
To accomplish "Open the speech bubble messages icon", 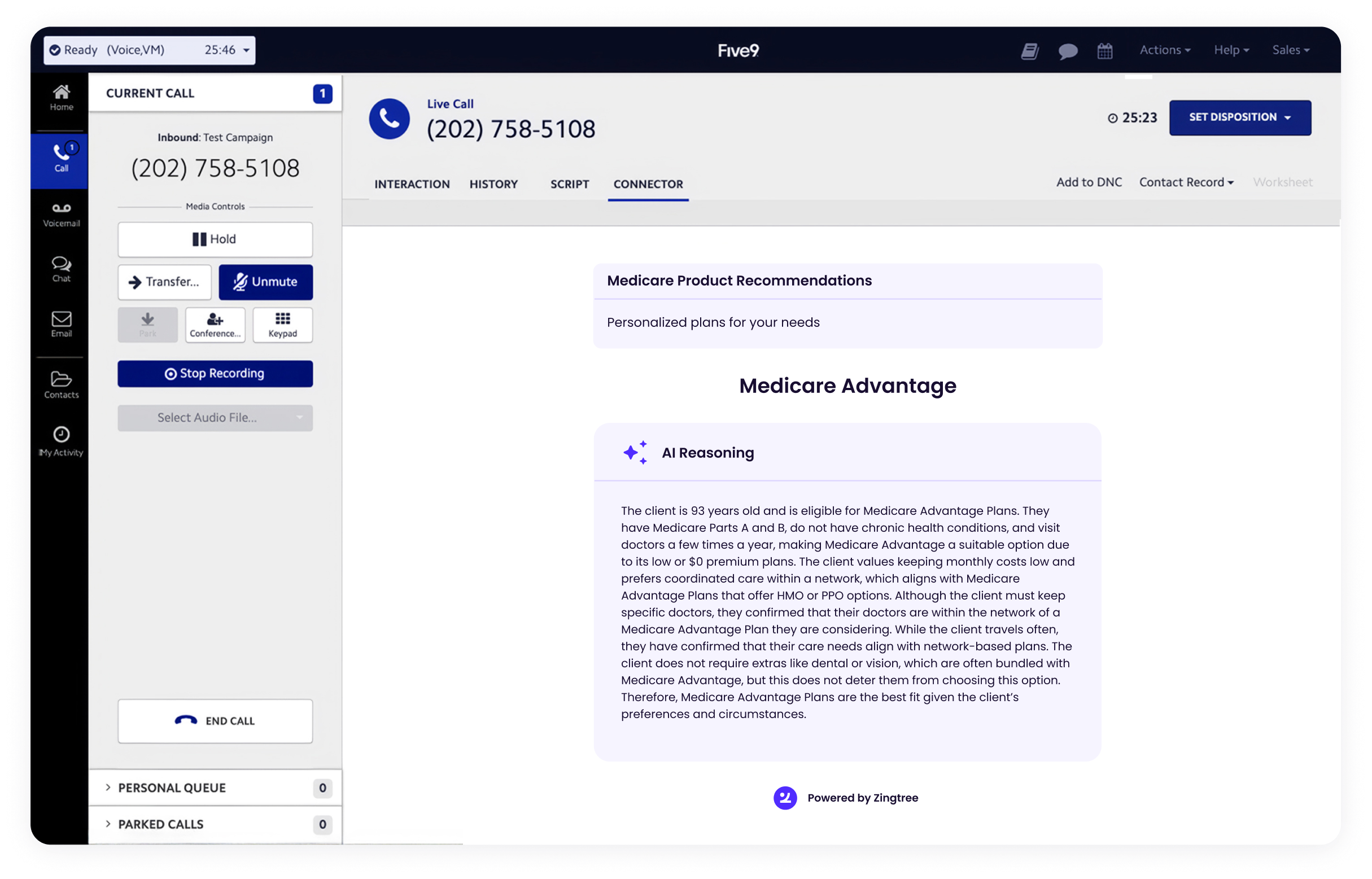I will (x=1067, y=51).
